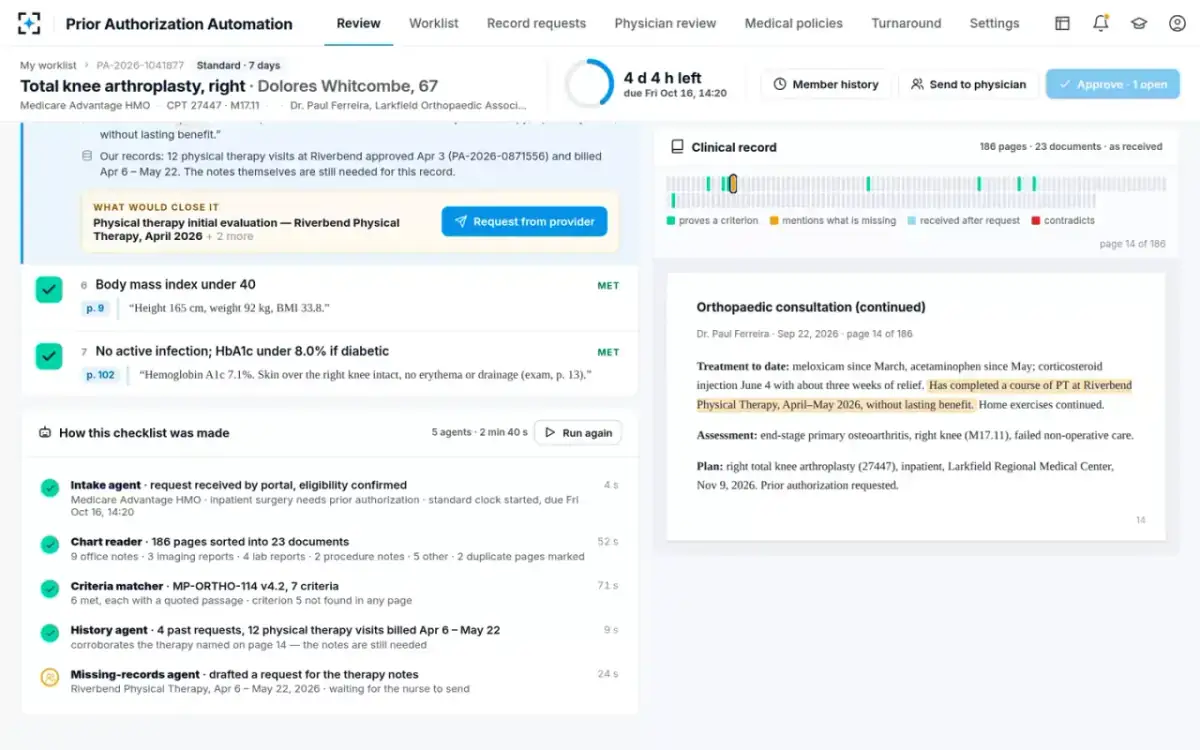Click the History agent green status icon
This screenshot has width=1200, height=750.
pos(50,633)
